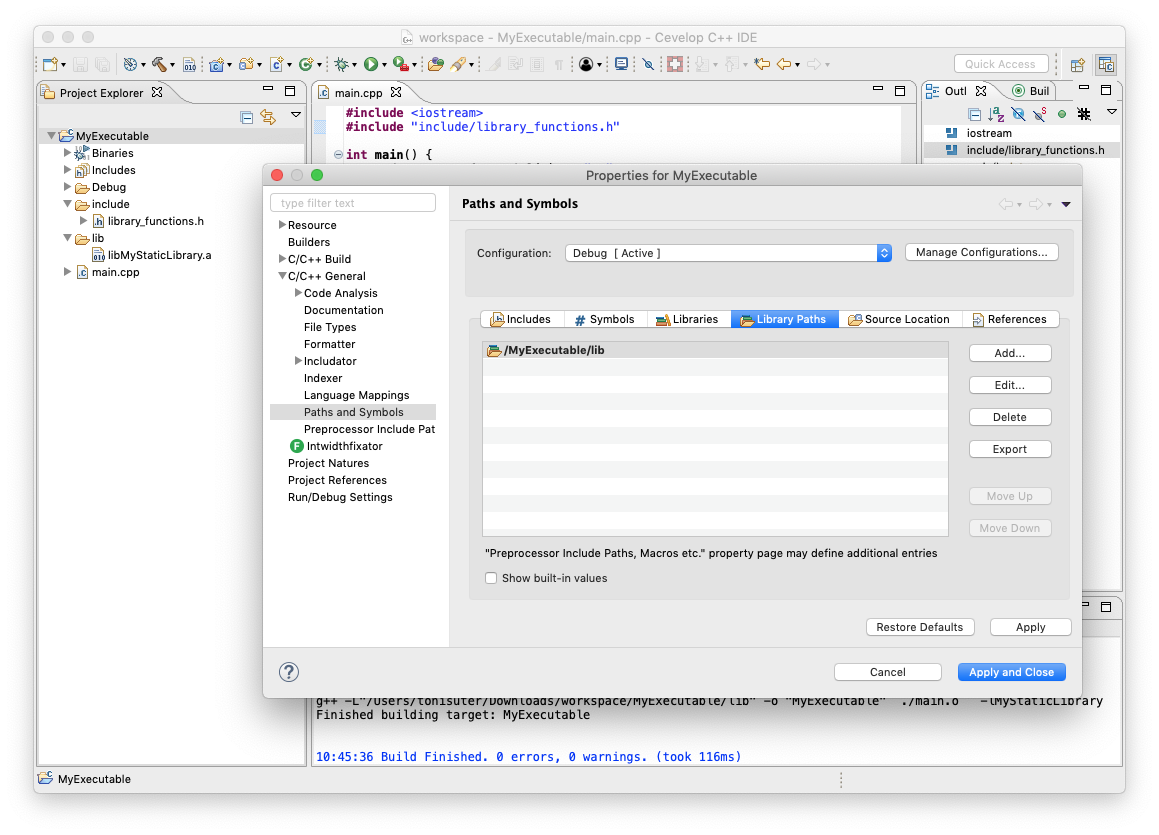Click Apply and Close
This screenshot has height=835, width=1159.
tap(1011, 672)
